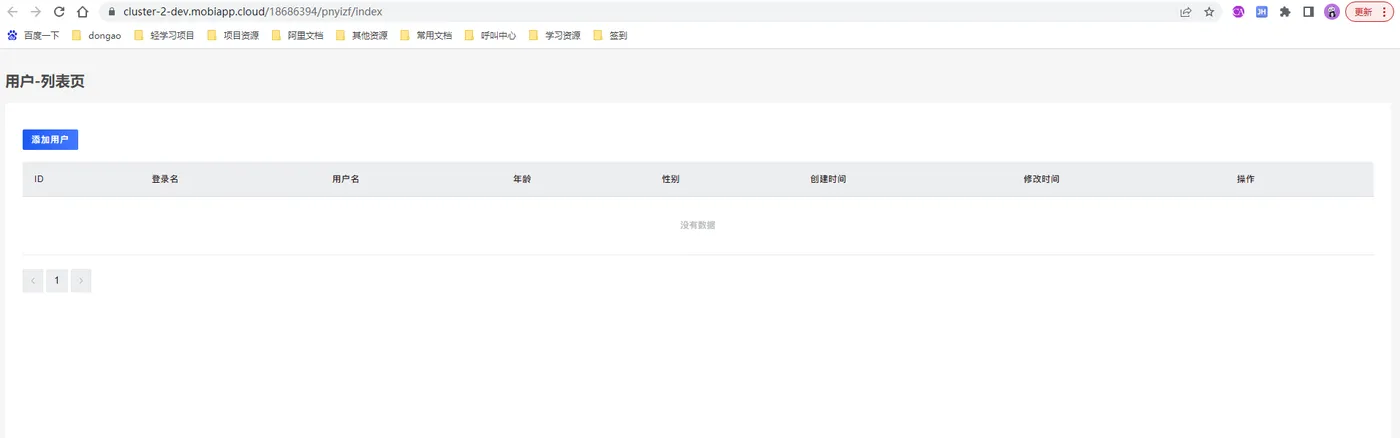1400x438 pixels.
Task: Go to previous page in pagination
Action: click(x=32, y=281)
